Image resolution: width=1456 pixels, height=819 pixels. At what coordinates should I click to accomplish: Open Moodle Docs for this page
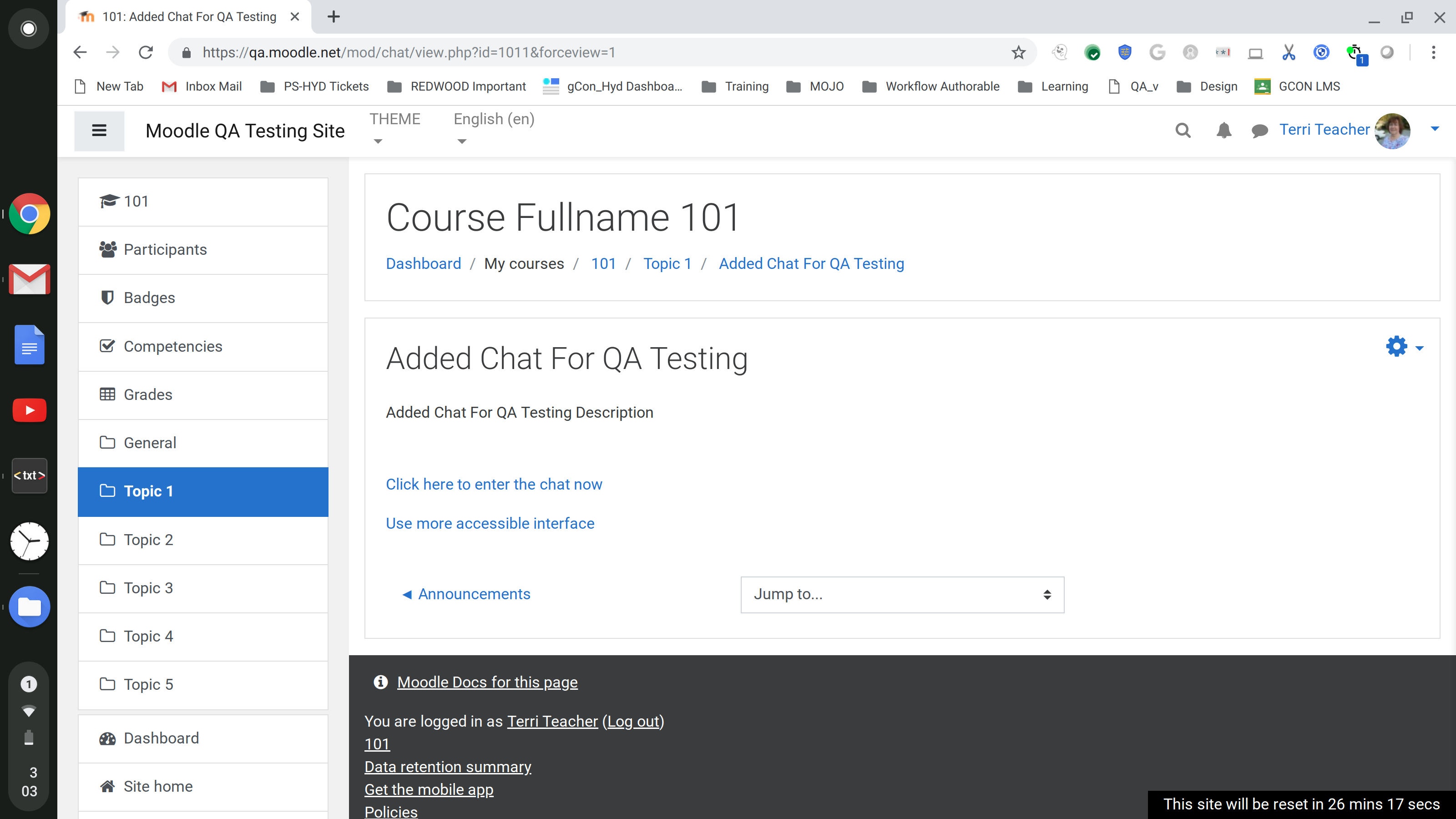point(487,682)
